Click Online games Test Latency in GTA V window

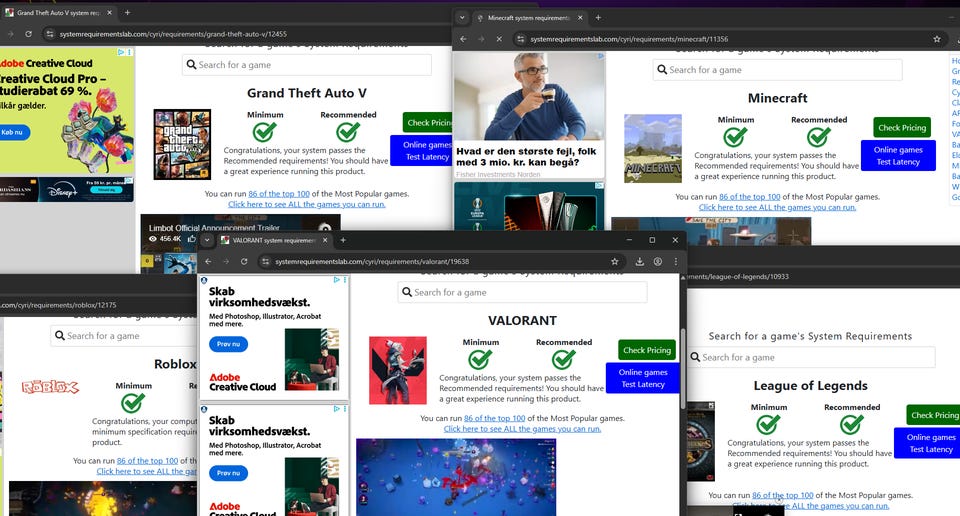[x=421, y=151]
